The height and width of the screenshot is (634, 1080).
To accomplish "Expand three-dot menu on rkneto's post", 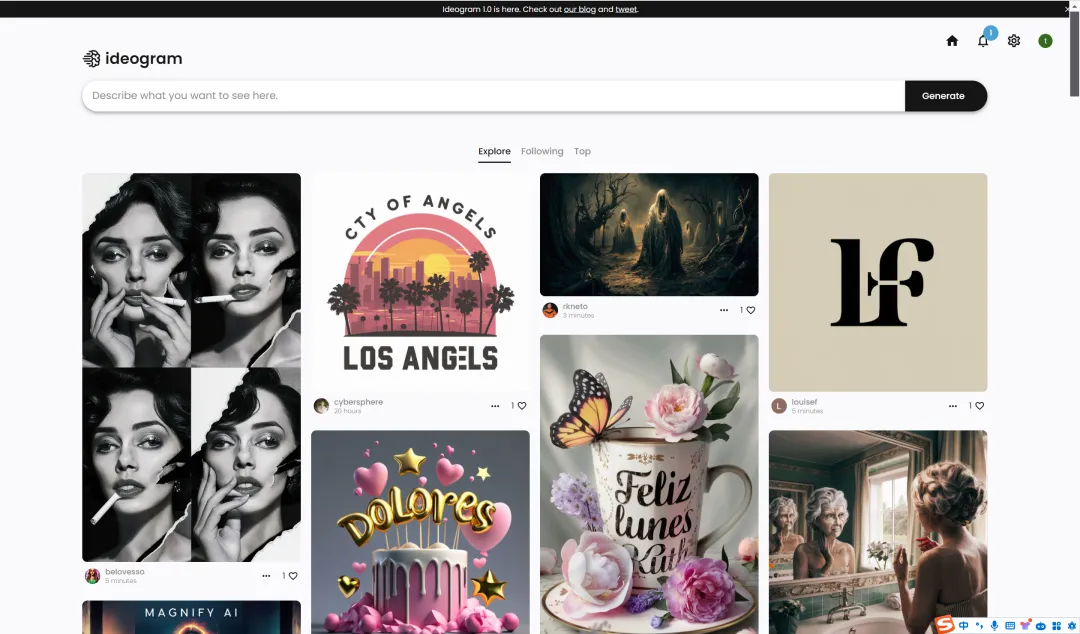I will [724, 311].
